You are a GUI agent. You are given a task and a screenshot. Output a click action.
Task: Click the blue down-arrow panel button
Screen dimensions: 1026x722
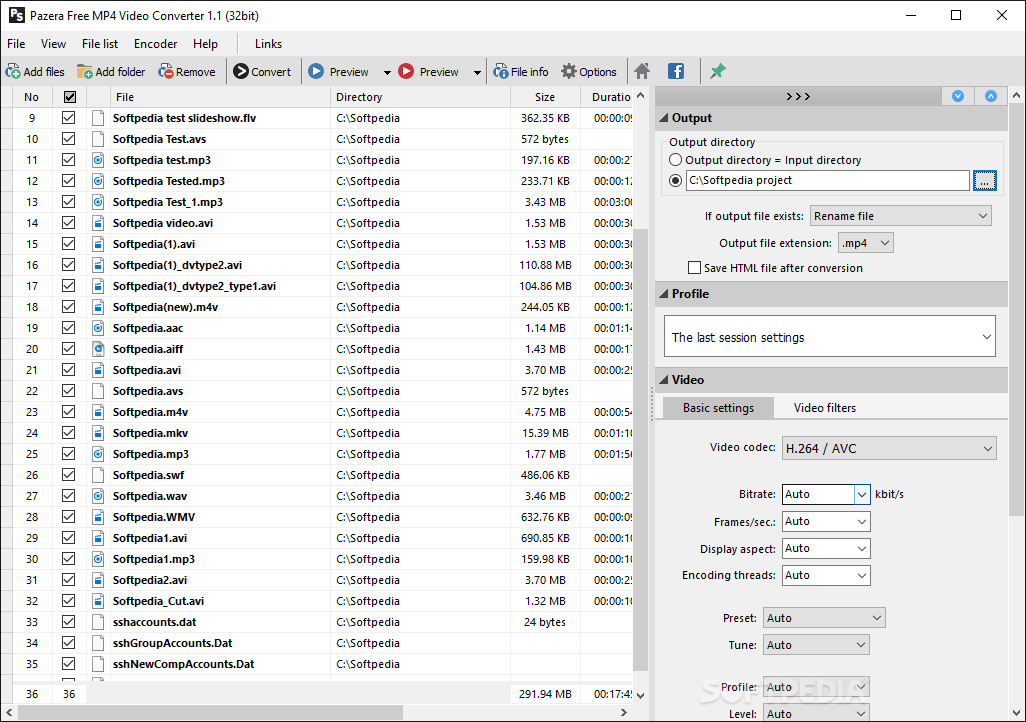[x=958, y=96]
